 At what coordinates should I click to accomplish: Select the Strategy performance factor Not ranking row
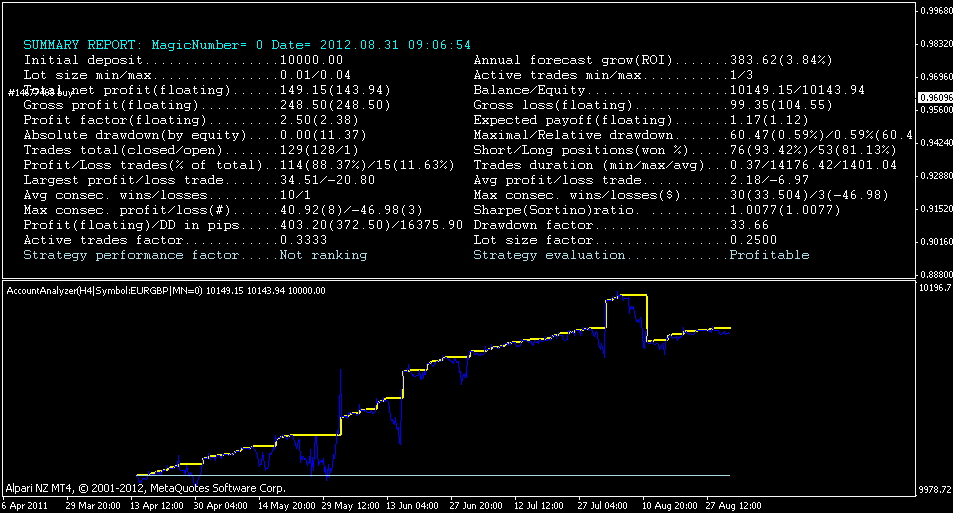coord(195,255)
